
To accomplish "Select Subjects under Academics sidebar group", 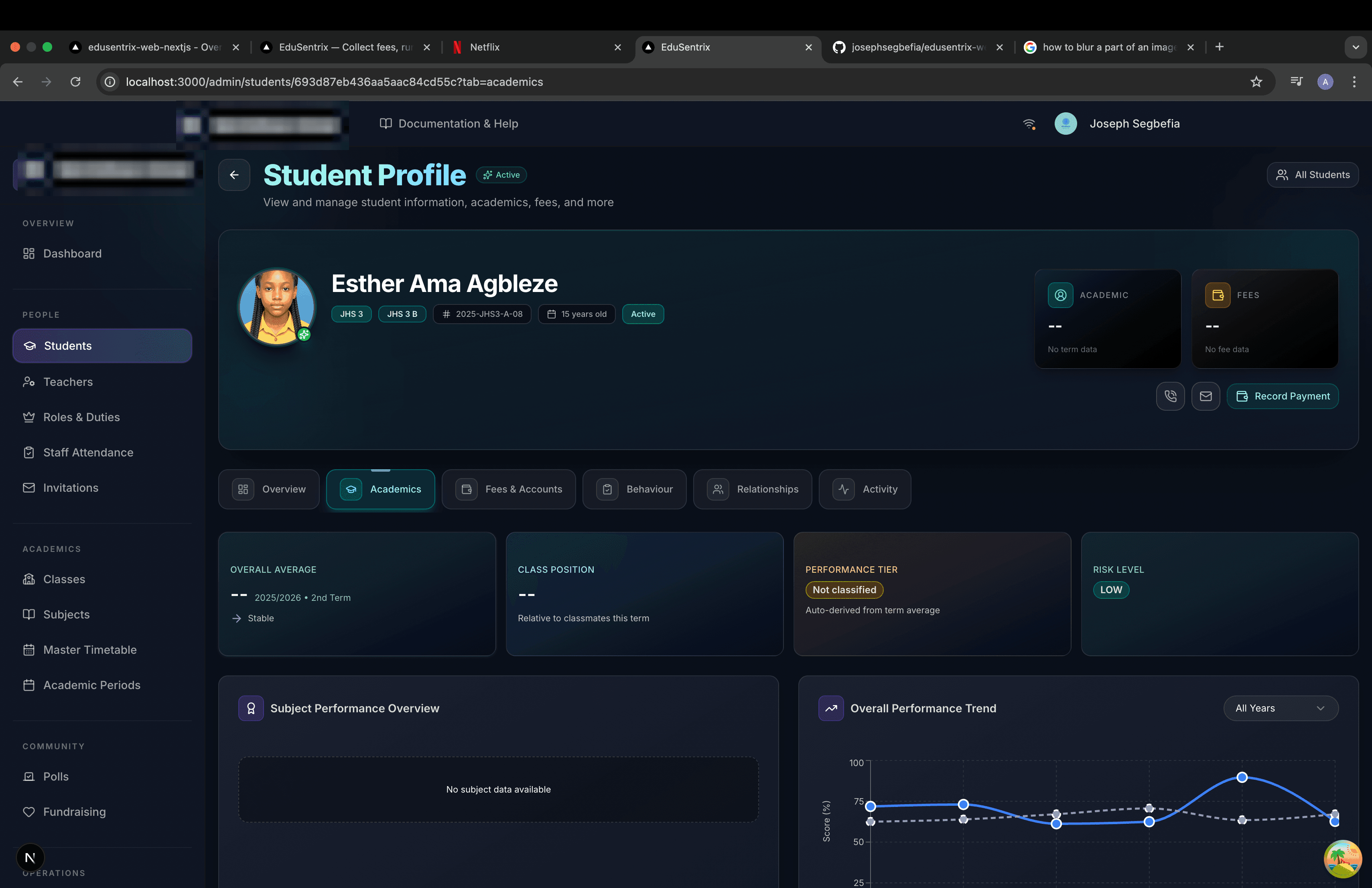I will click(x=66, y=614).
